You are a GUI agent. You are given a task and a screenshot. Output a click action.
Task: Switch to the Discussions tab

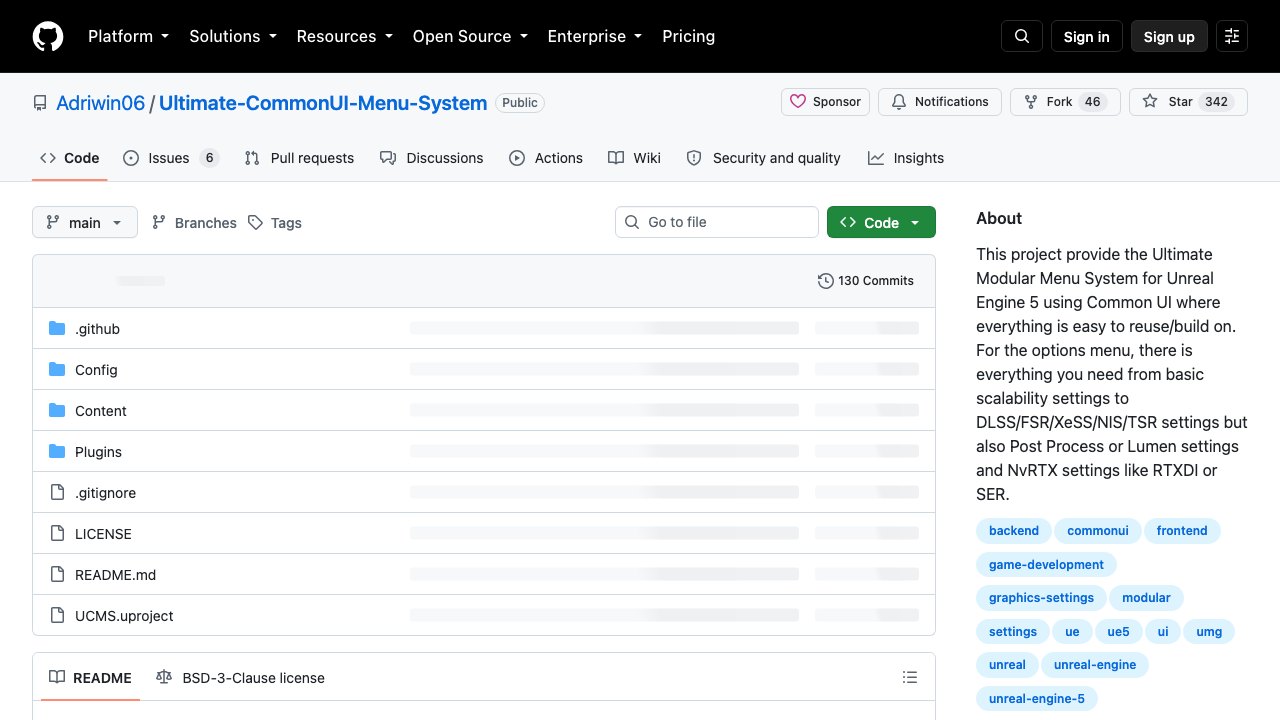432,158
